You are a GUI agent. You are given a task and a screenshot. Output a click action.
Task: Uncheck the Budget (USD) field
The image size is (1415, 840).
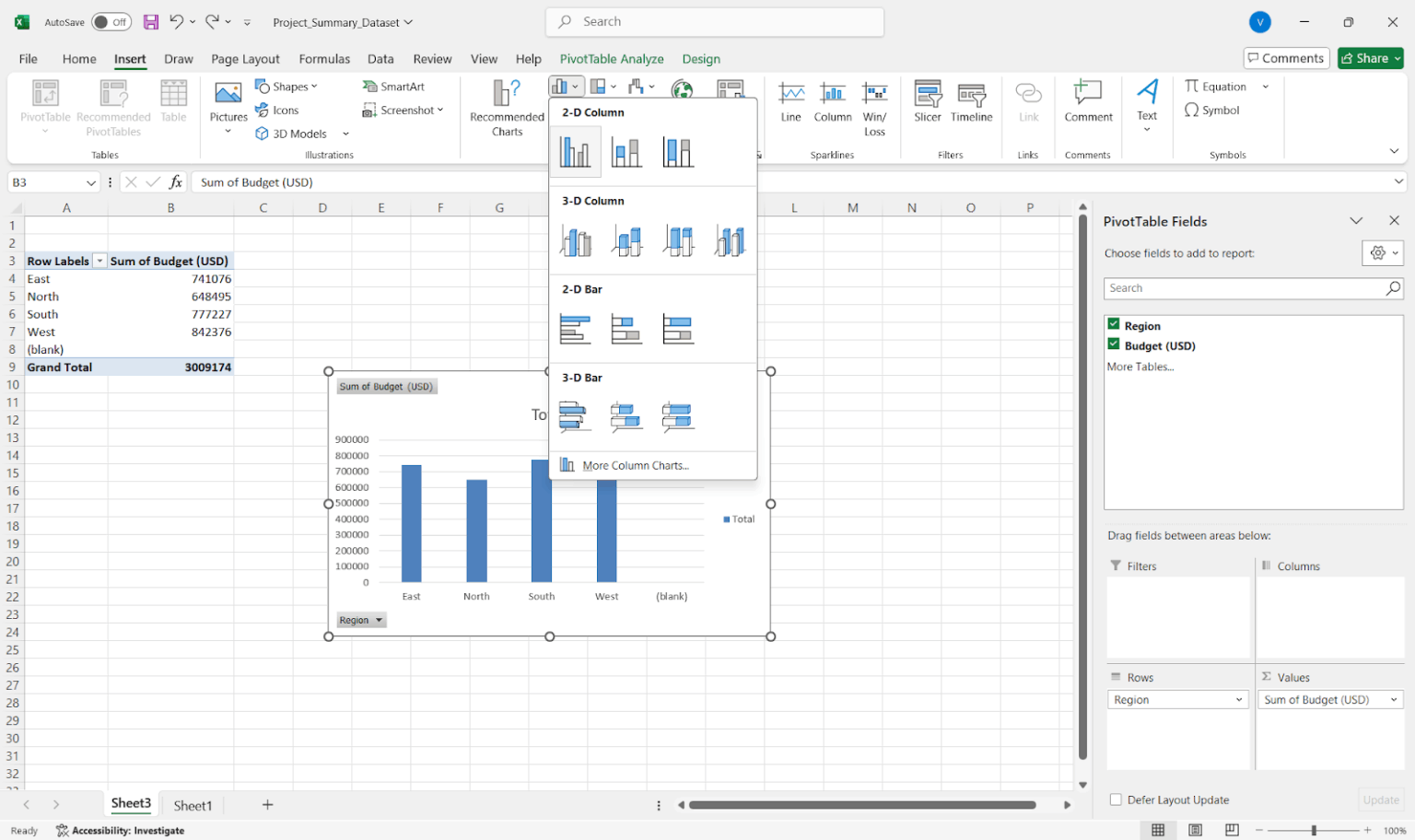(x=1113, y=345)
